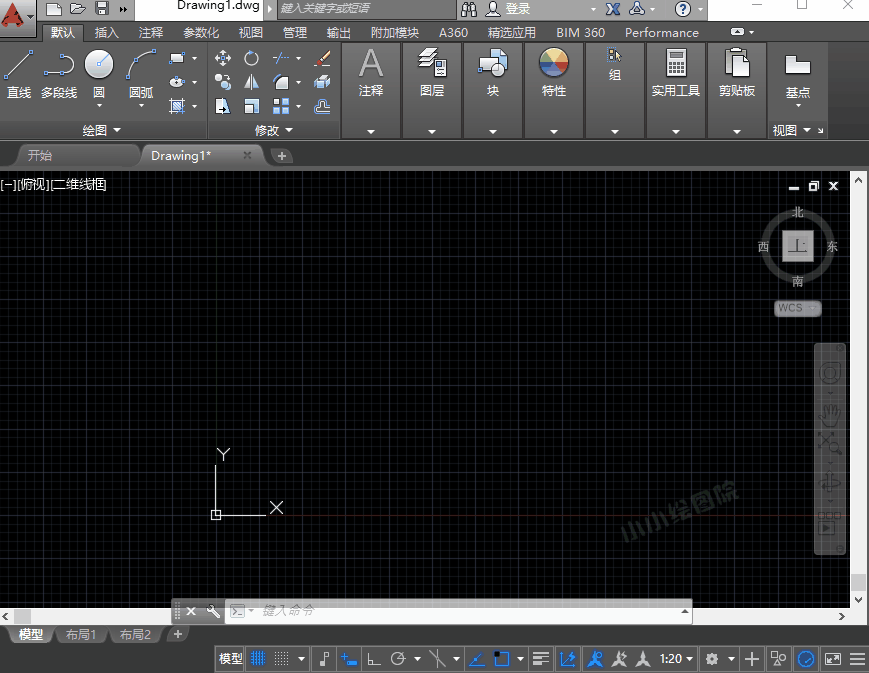This screenshot has width=869, height=673.
Task: Choose the Rectangle draw tool
Action: click(177, 58)
